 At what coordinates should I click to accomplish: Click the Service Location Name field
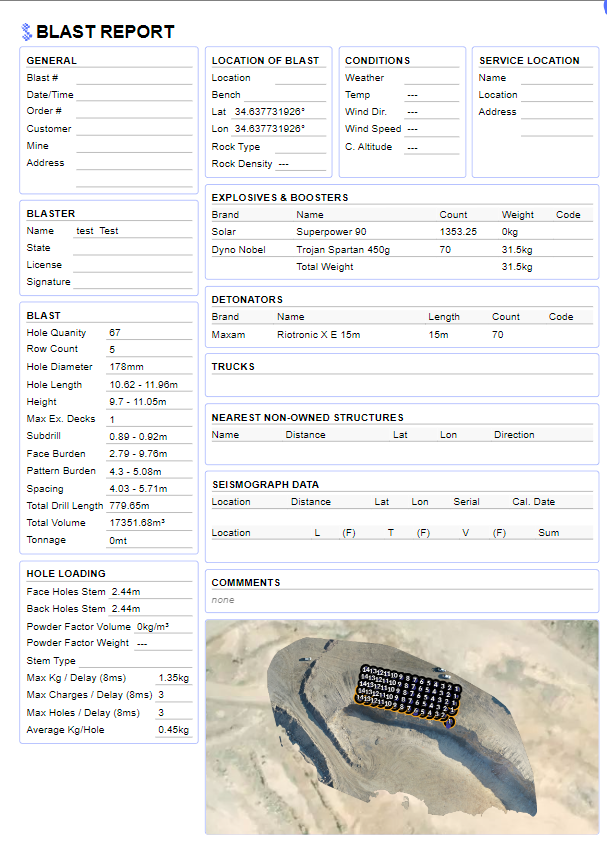(x=556, y=78)
